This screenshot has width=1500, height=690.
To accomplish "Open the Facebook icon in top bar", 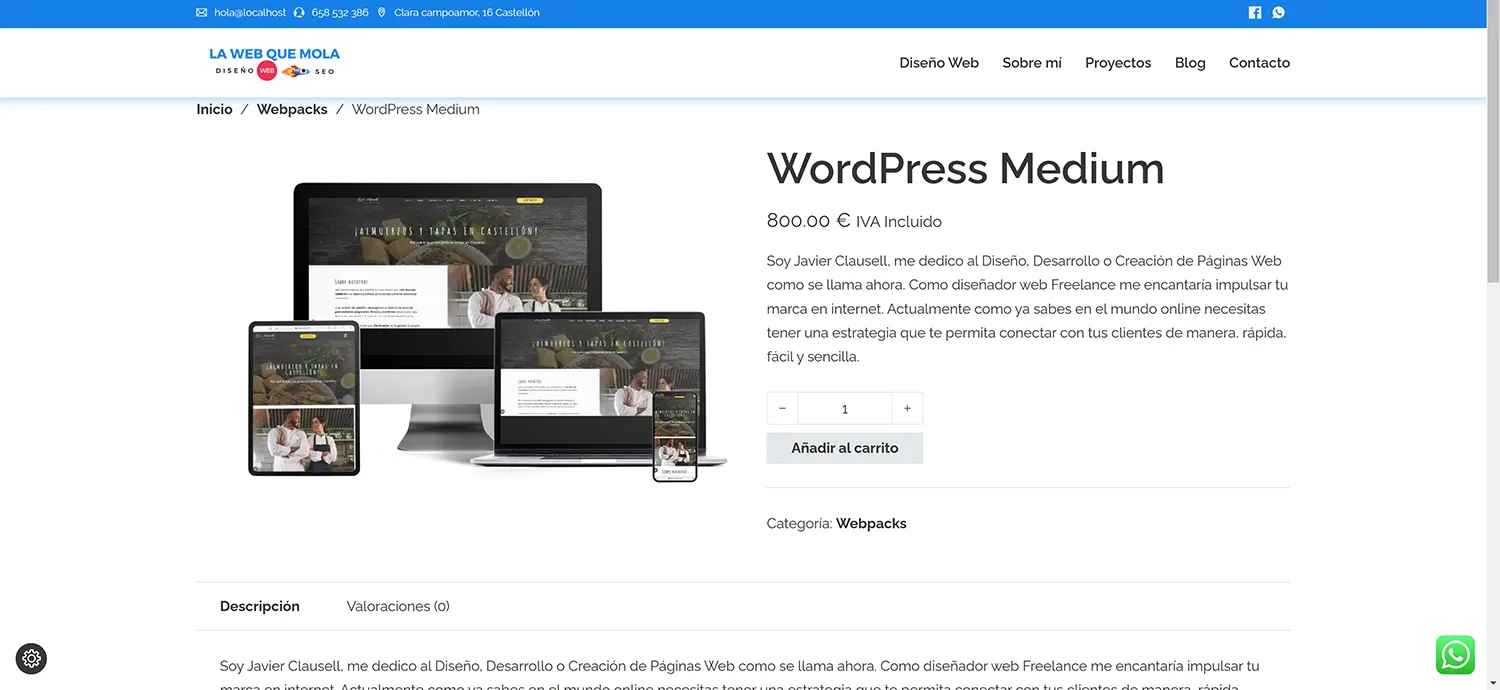I will click(1255, 13).
